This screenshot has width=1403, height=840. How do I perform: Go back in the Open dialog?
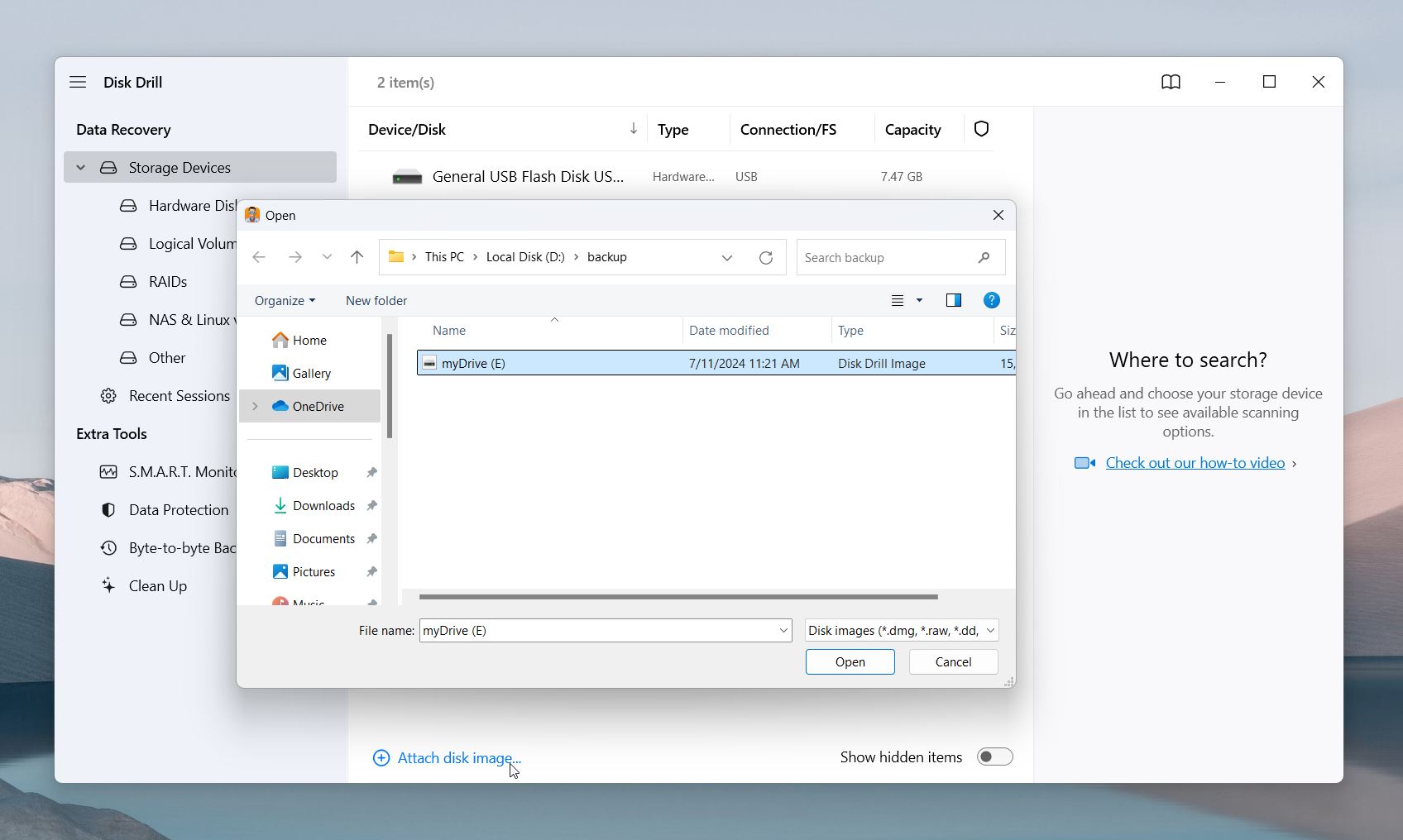click(x=259, y=257)
